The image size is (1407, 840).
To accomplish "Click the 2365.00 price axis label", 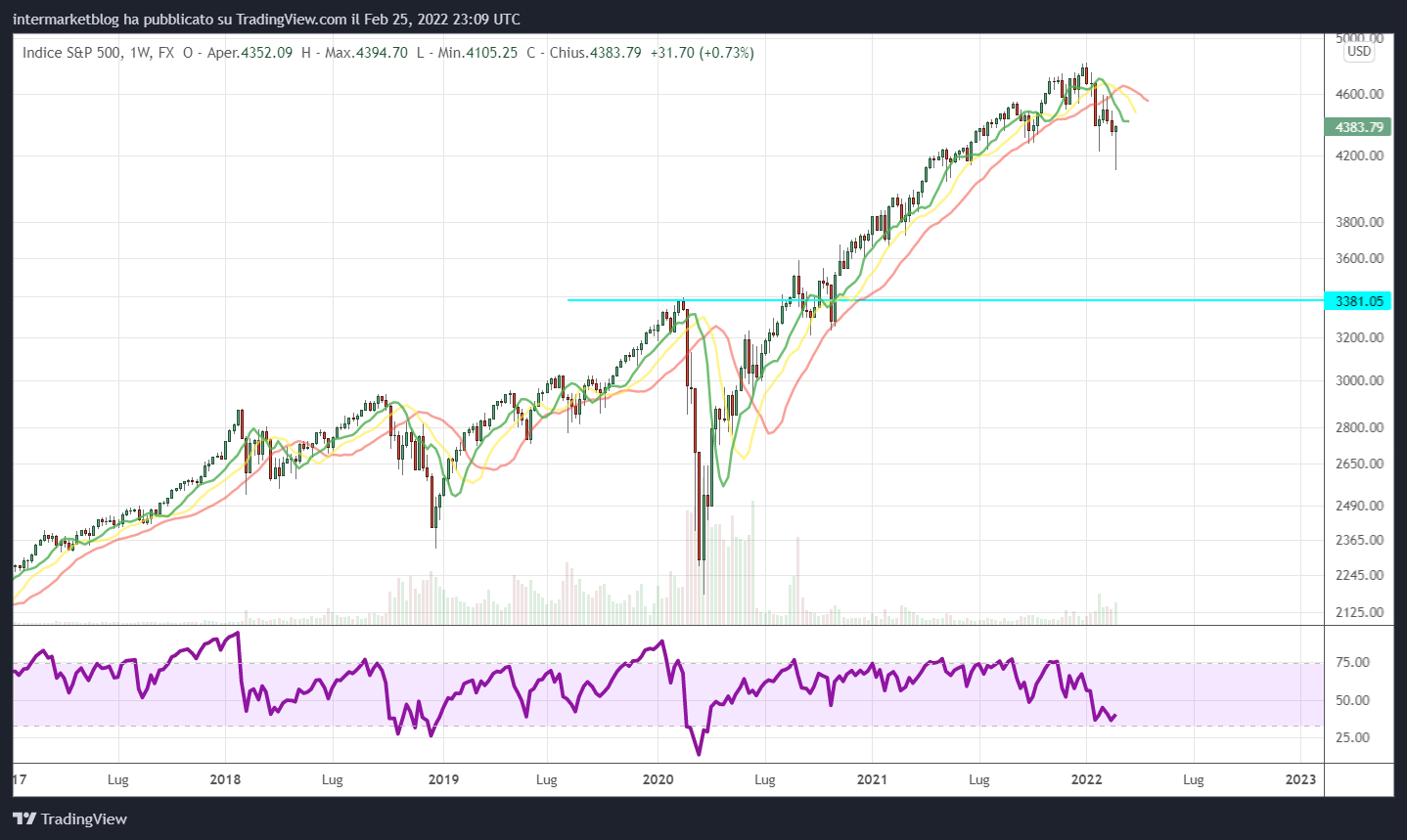I will pos(1359,540).
